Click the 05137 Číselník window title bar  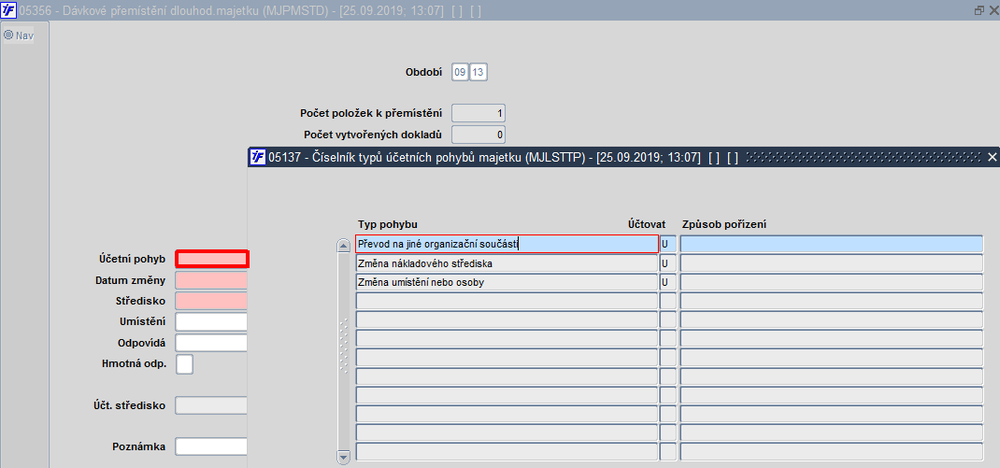click(622, 157)
